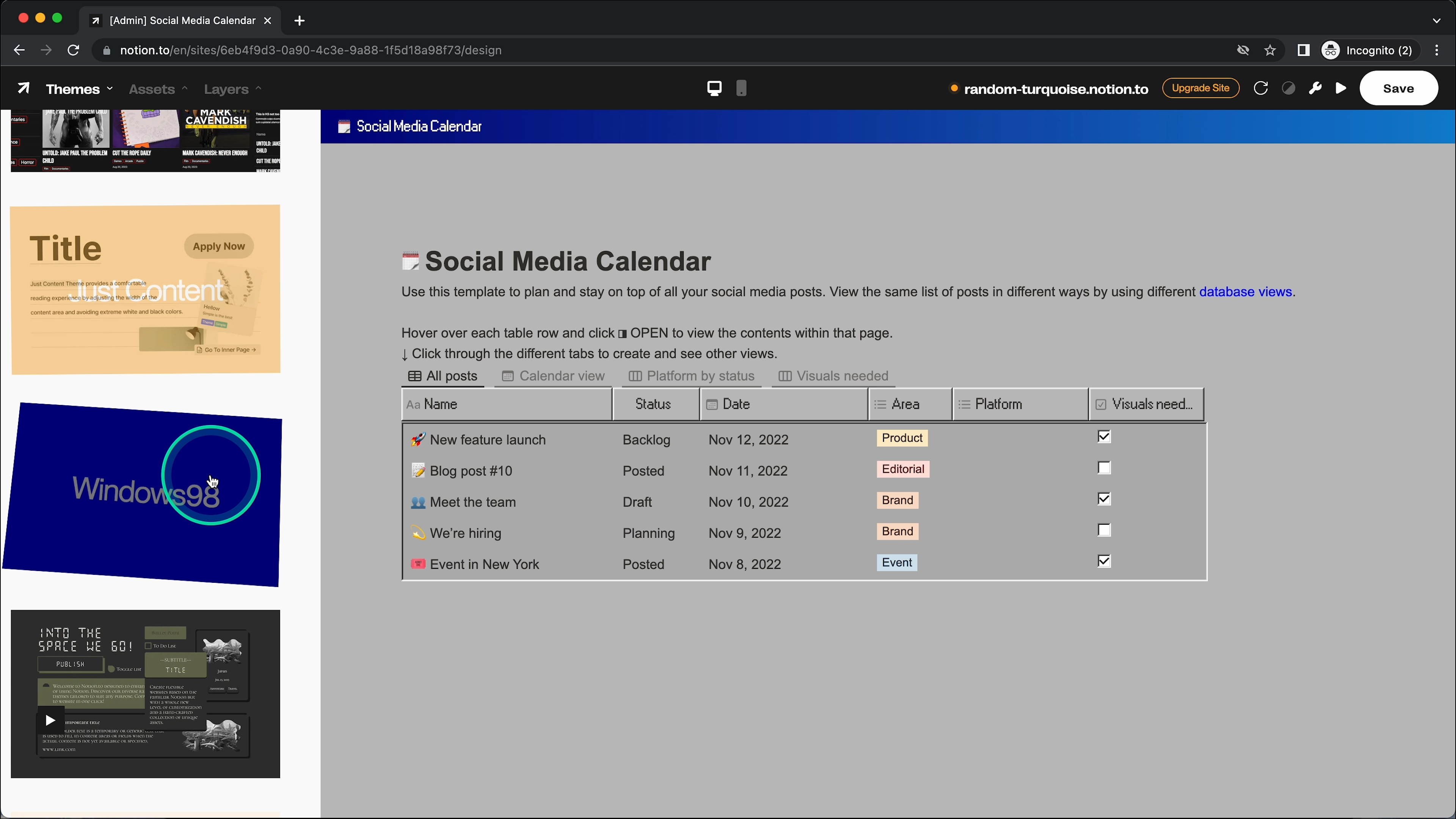Toggle visuals checkbox for We're hiring
This screenshot has height=819, width=1456.
pyautogui.click(x=1104, y=530)
